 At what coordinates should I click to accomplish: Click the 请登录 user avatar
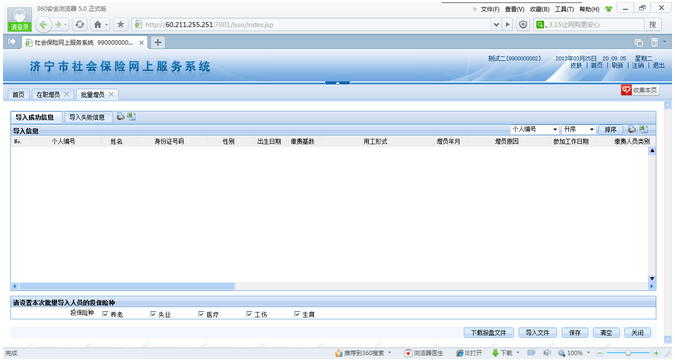[x=19, y=19]
